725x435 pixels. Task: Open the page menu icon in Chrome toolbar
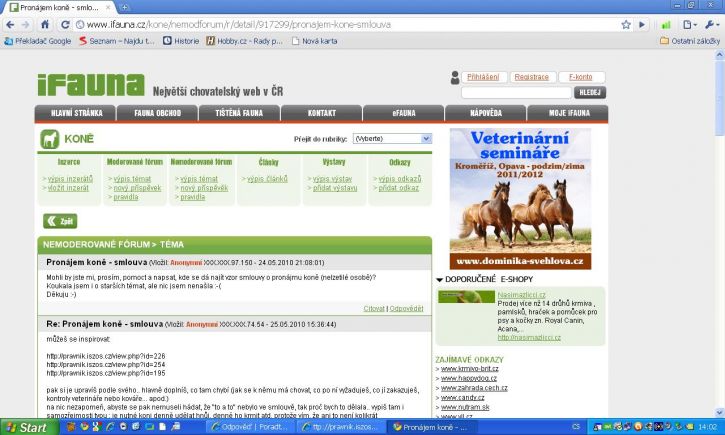(690, 25)
